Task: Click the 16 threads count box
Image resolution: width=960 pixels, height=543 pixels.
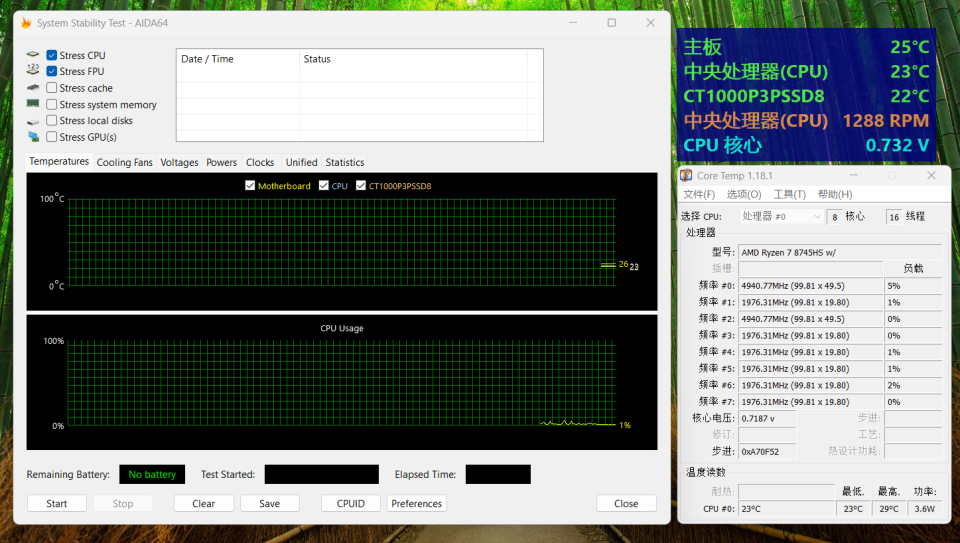Action: 894,217
